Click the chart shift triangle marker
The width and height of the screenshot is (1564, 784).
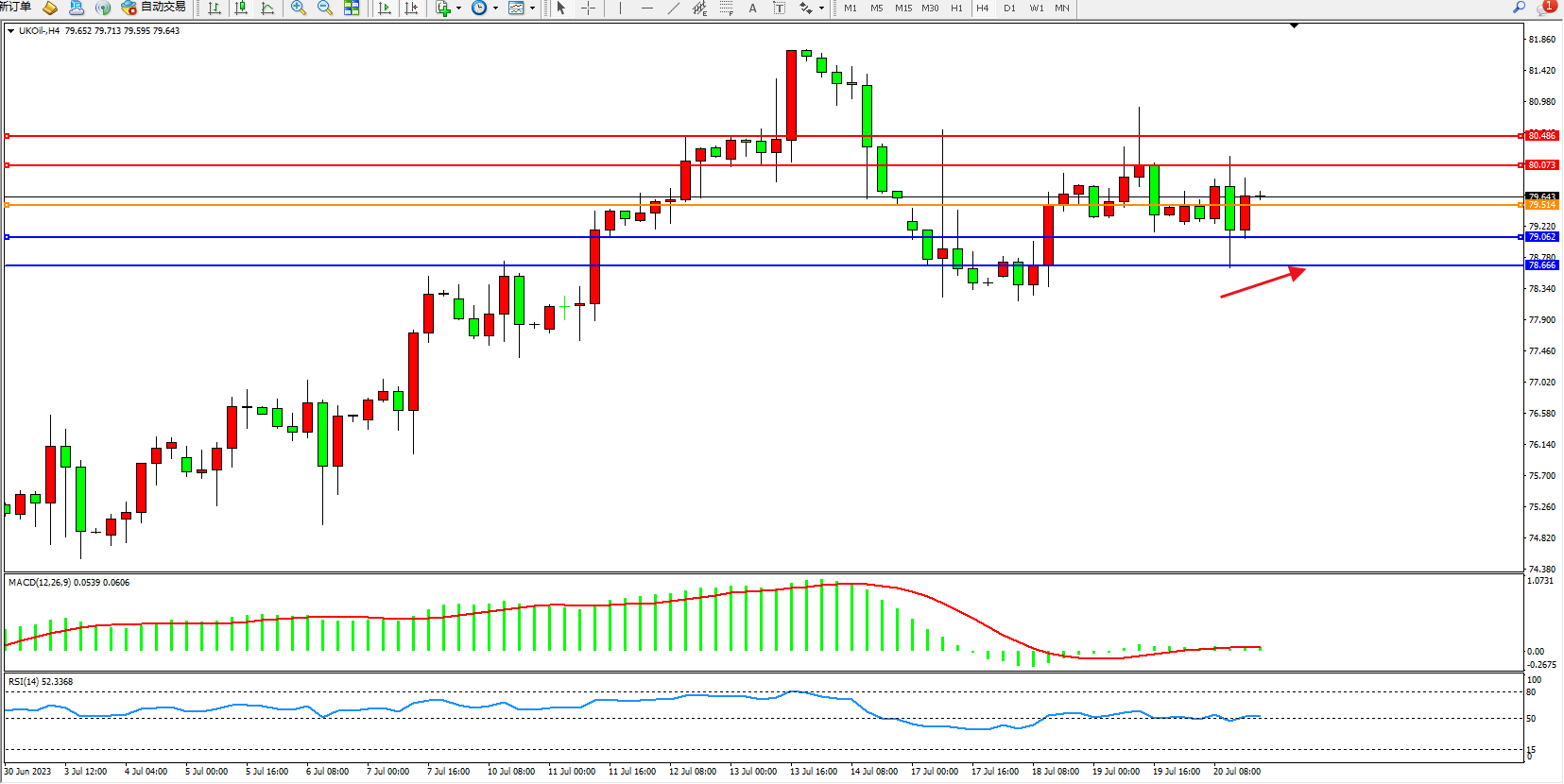click(x=1294, y=26)
